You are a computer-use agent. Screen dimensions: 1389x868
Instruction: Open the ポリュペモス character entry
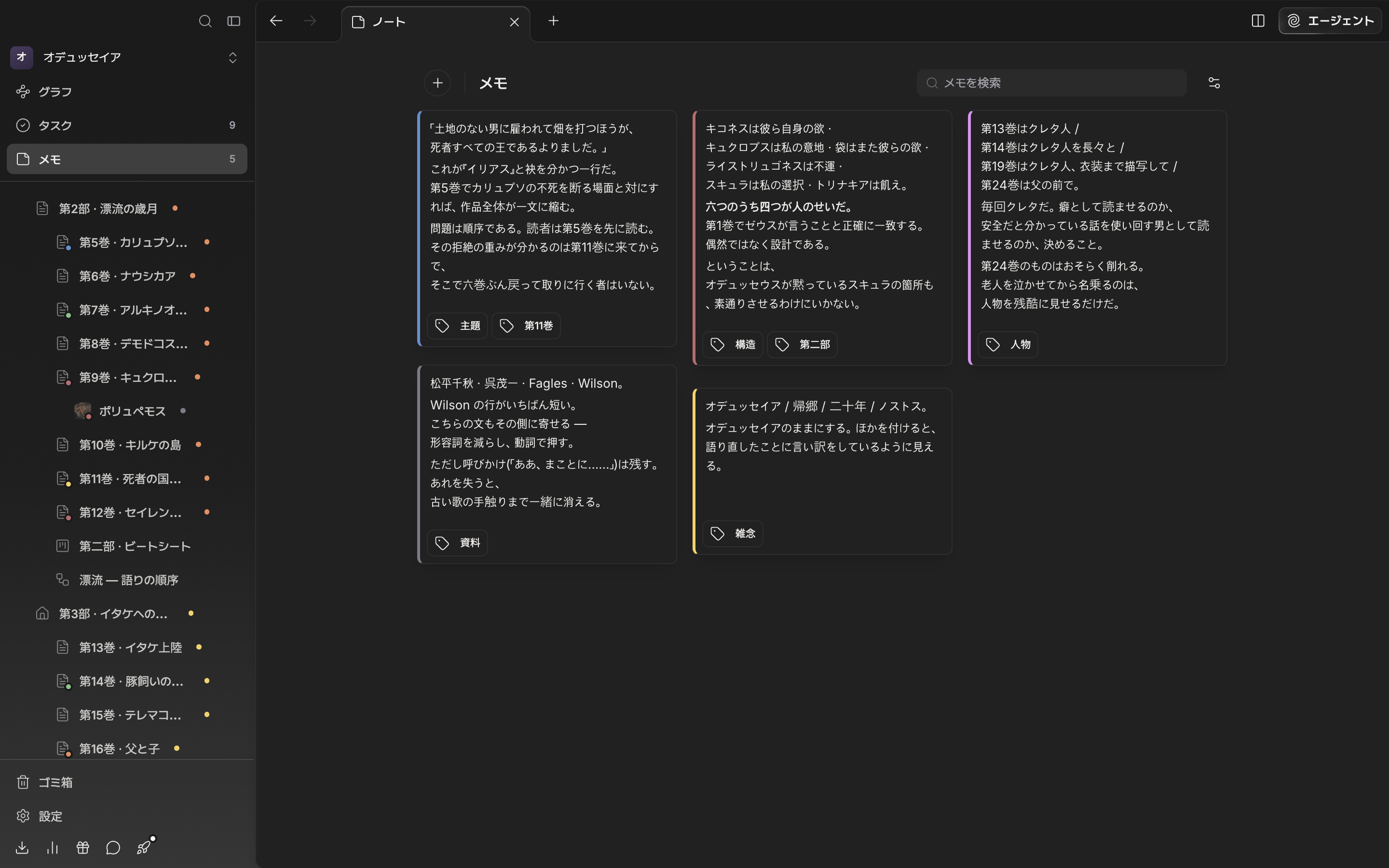click(x=132, y=411)
